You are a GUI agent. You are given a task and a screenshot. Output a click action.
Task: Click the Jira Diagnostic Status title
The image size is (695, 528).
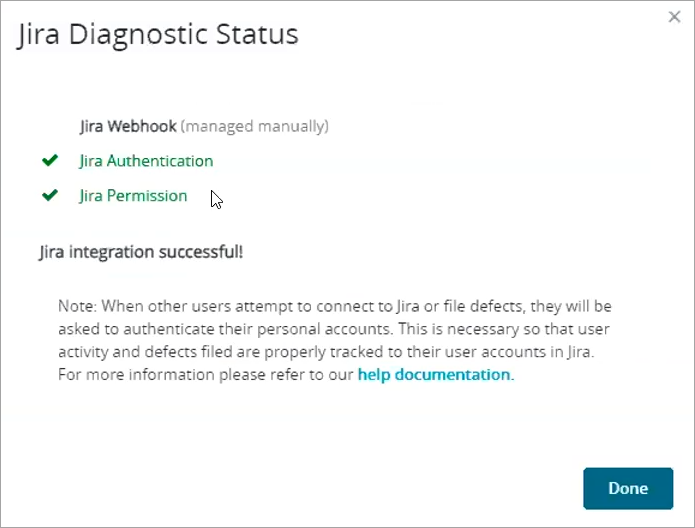(158, 34)
